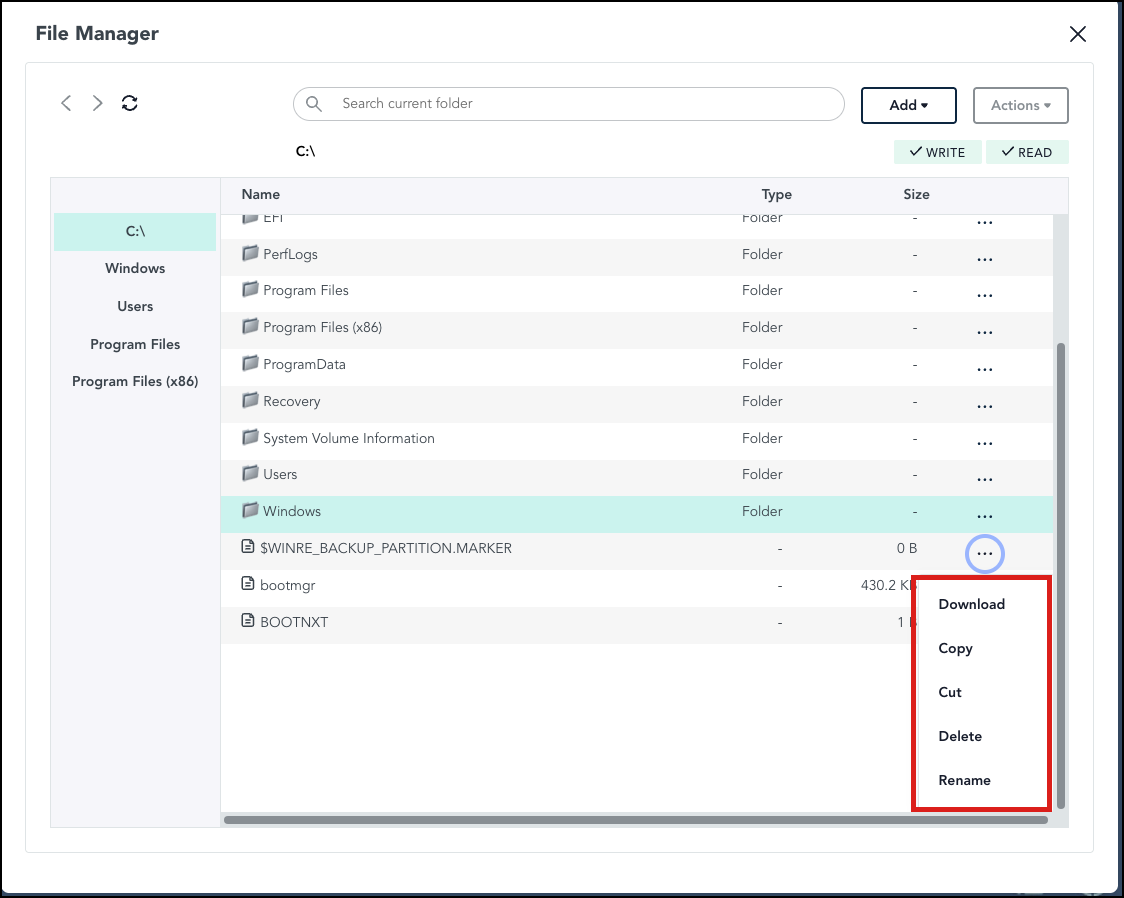Viewport: 1124px width, 898px height.
Task: Toggle the READ permission badge
Action: (1027, 152)
